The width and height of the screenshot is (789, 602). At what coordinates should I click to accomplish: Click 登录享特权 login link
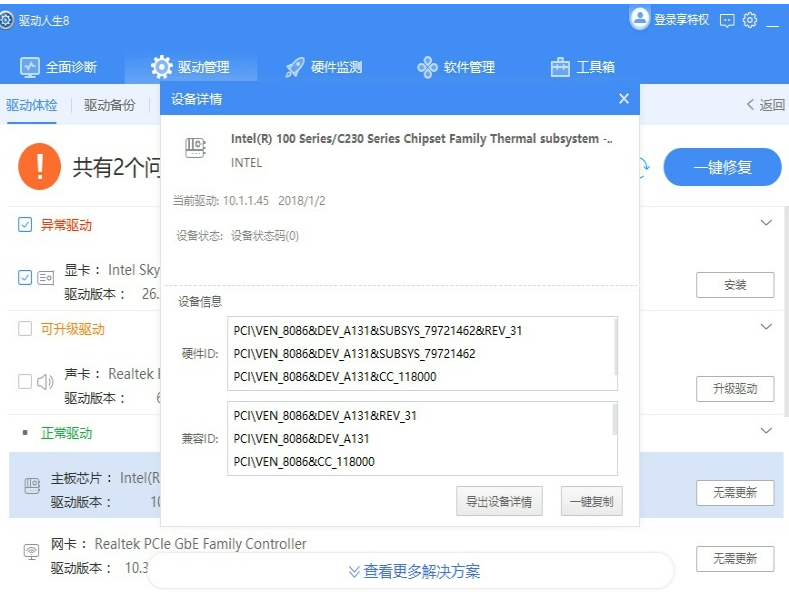coord(681,20)
